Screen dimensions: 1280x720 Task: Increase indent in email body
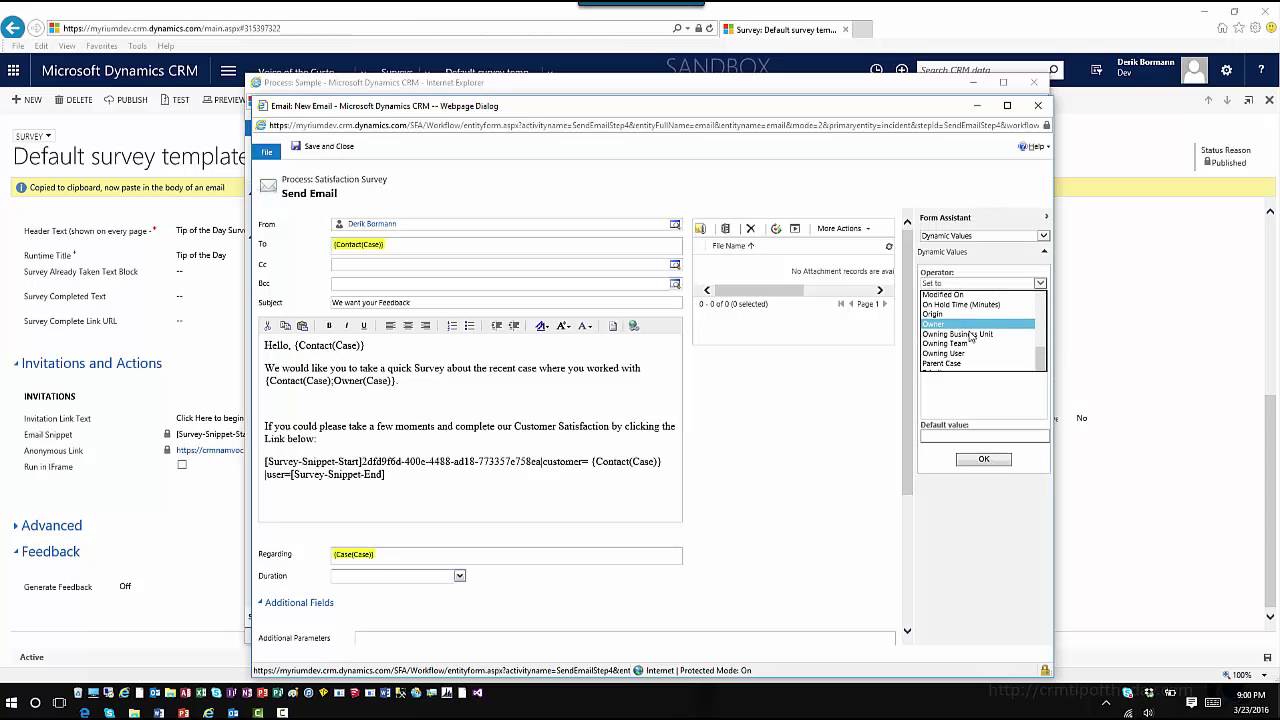[x=514, y=326]
